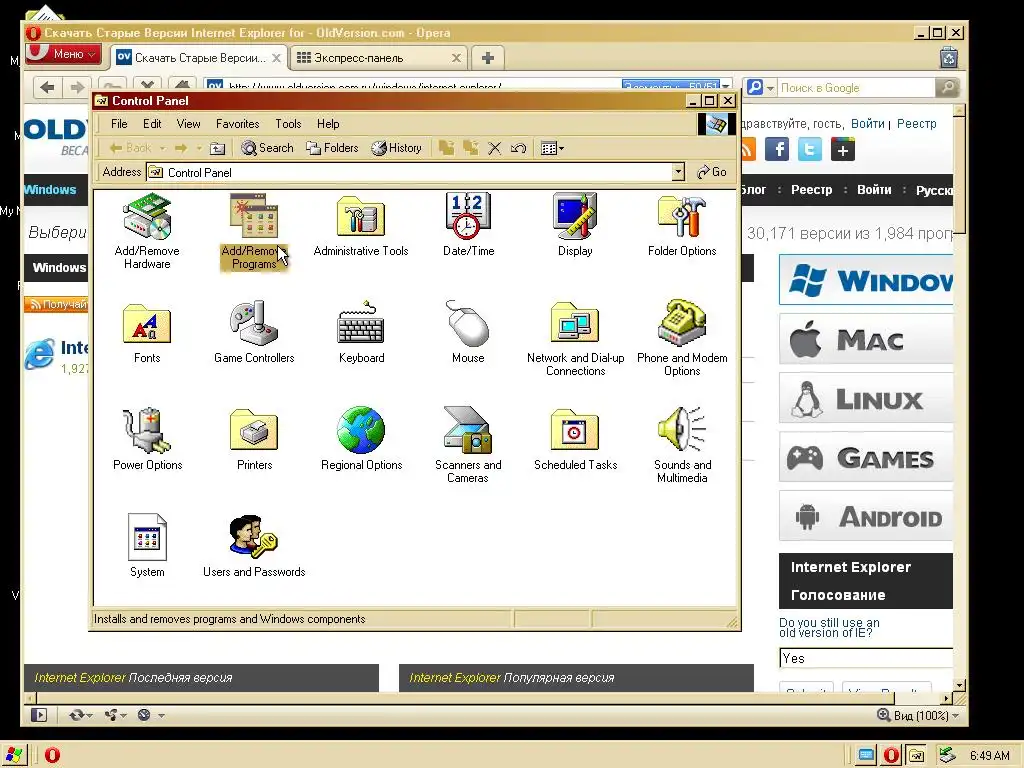Toggle the Folders pane button
Screen dimensions: 1024x768
coord(332,148)
